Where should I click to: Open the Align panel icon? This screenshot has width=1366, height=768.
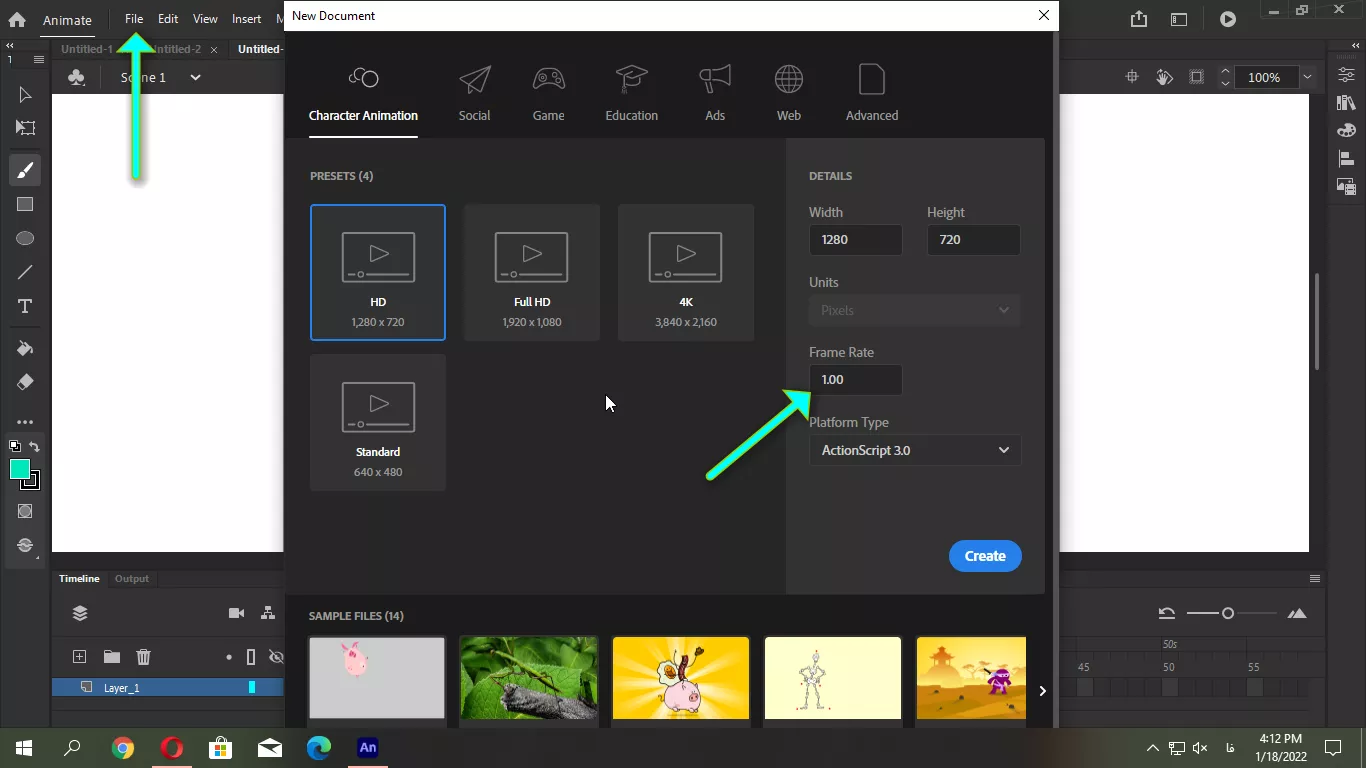point(1346,158)
